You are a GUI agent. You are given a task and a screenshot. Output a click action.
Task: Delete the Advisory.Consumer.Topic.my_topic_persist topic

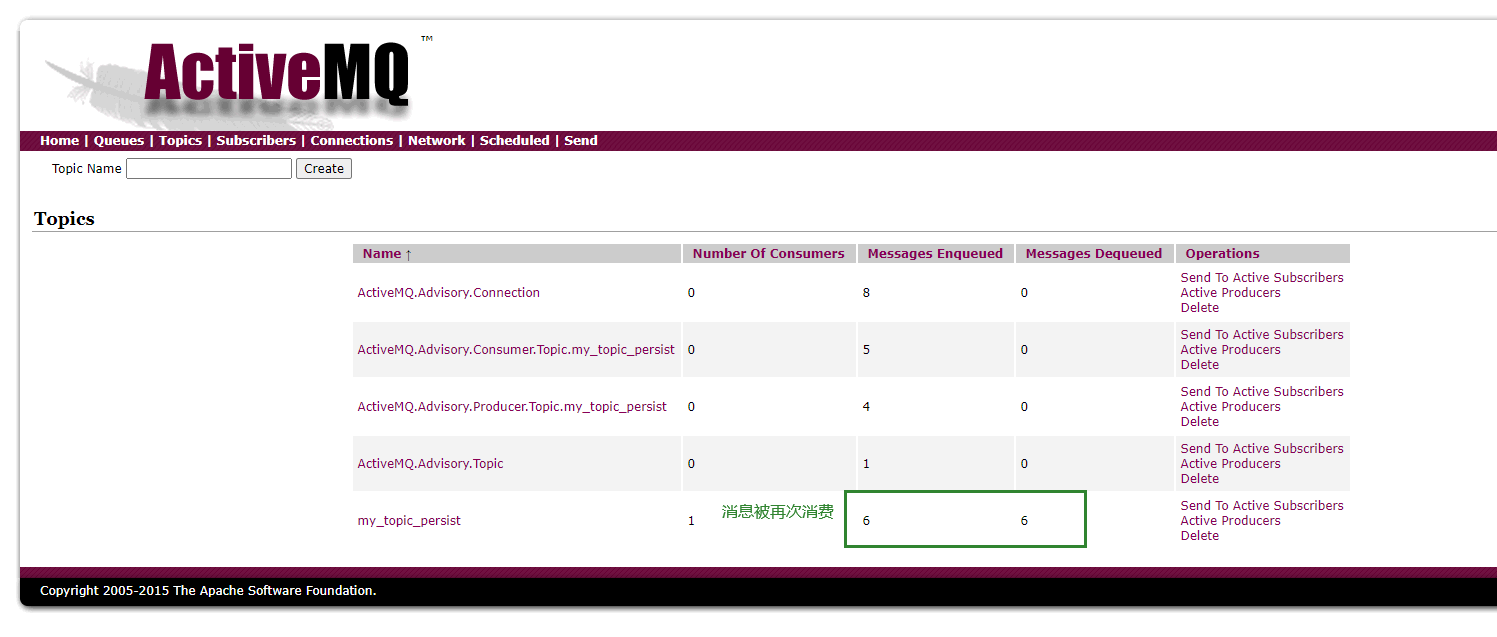(1199, 365)
